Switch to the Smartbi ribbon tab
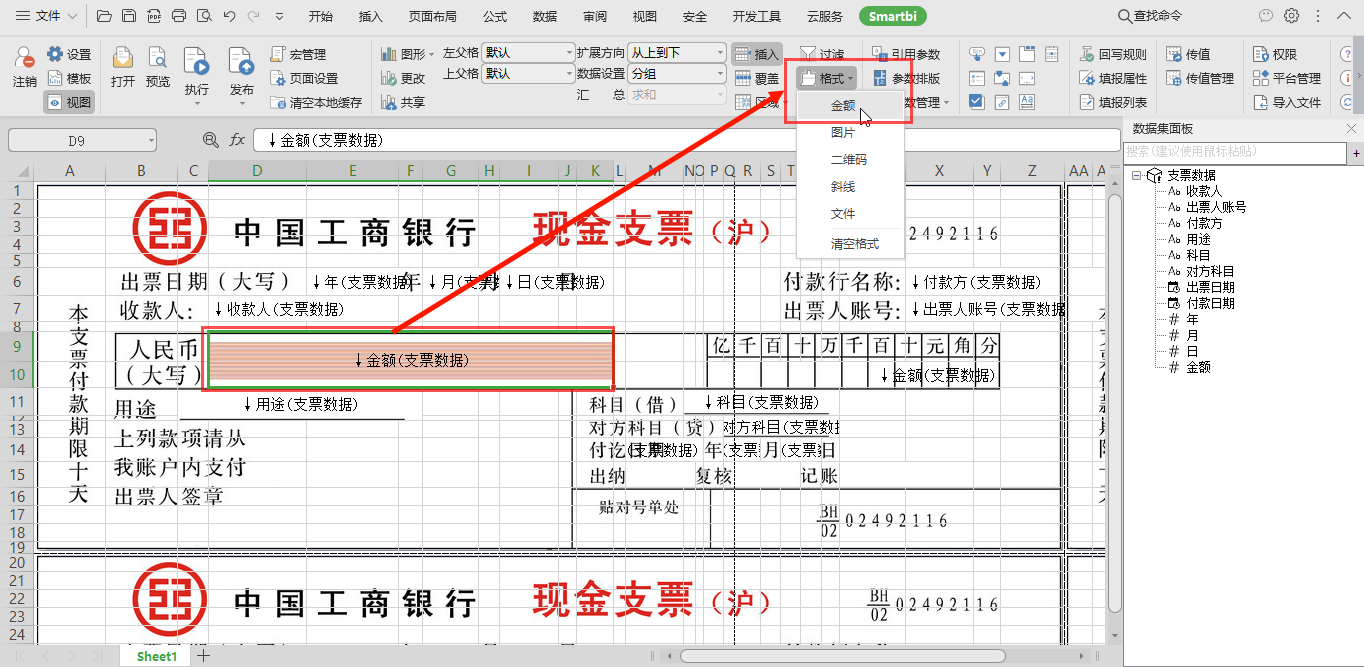The image size is (1364, 667). [891, 16]
